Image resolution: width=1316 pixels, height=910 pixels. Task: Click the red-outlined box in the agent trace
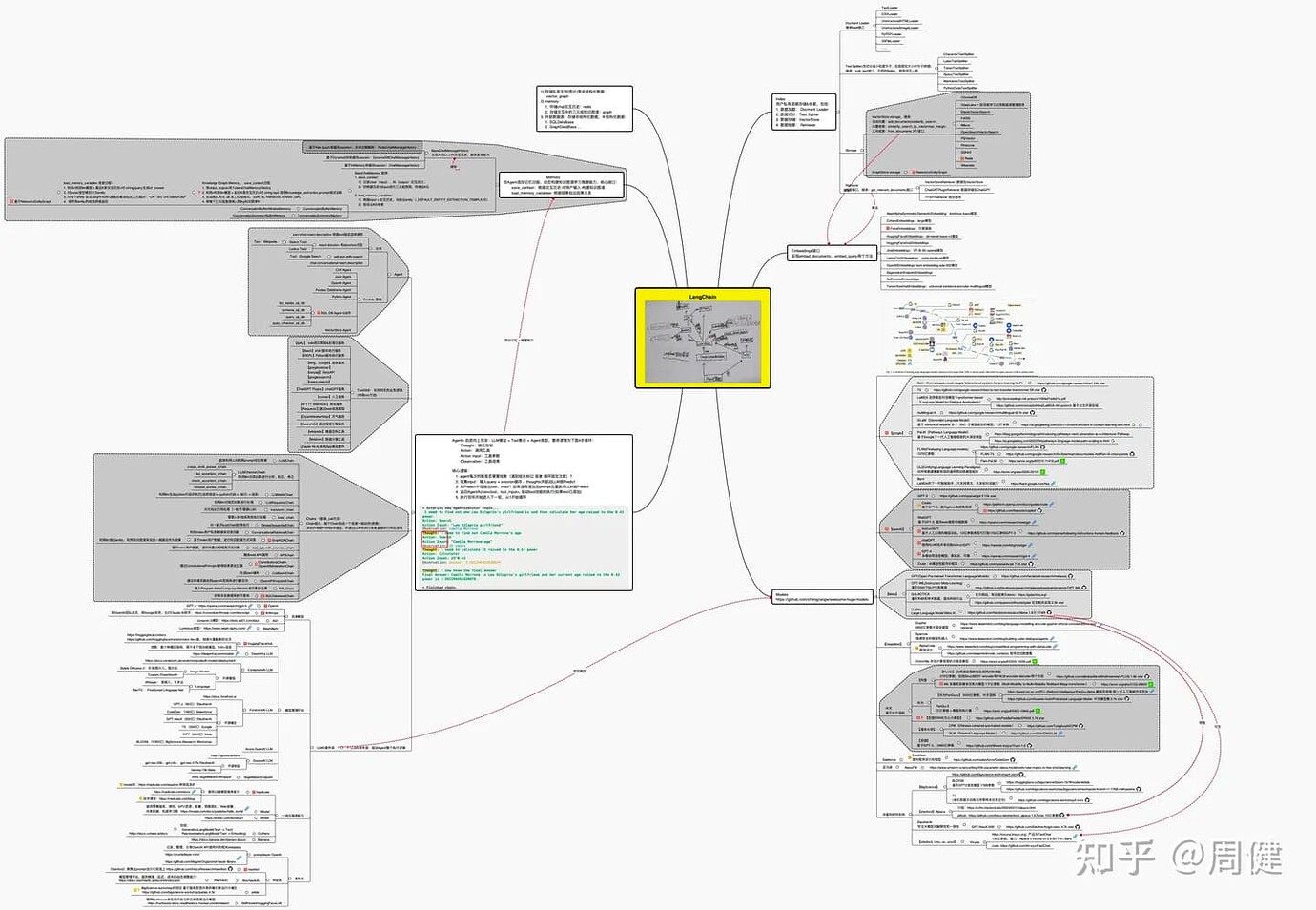(x=432, y=539)
